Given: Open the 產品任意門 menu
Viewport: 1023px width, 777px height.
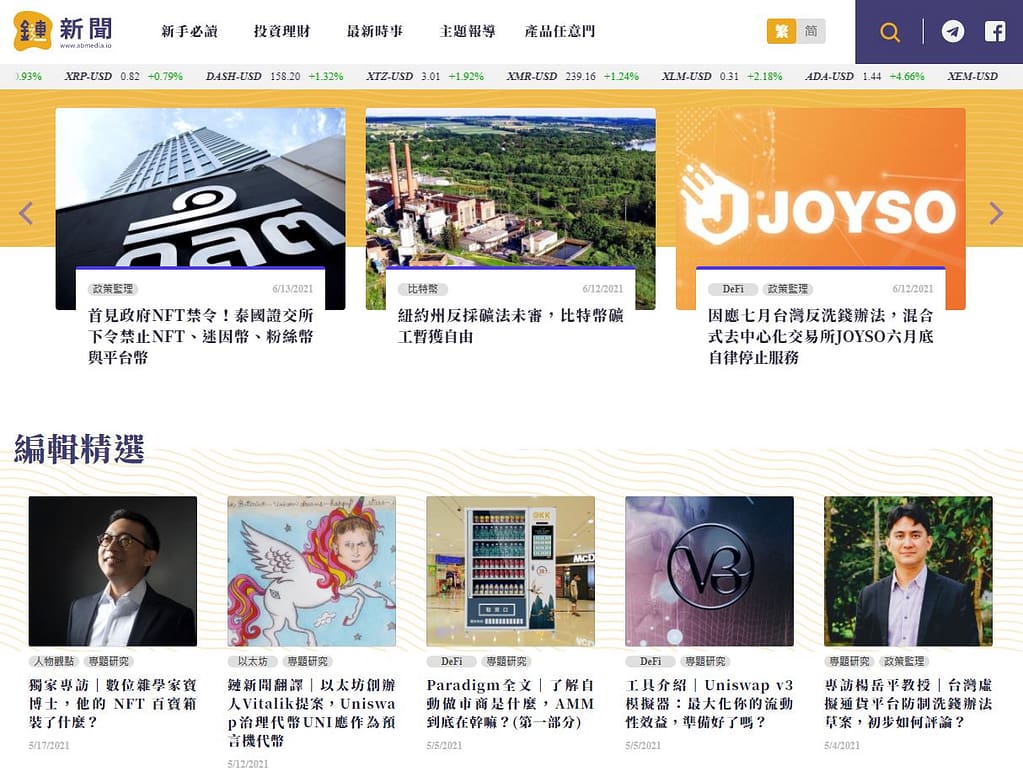Looking at the screenshot, I should pyautogui.click(x=560, y=31).
